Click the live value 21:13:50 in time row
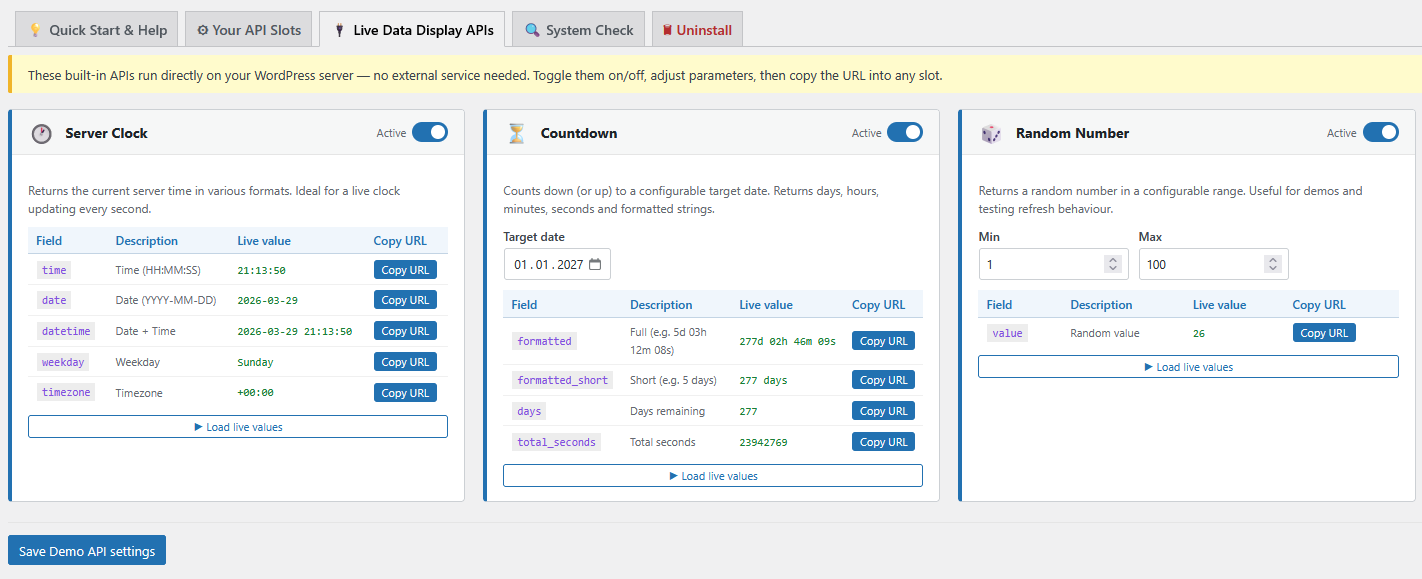This screenshot has width=1422, height=579. tap(261, 270)
